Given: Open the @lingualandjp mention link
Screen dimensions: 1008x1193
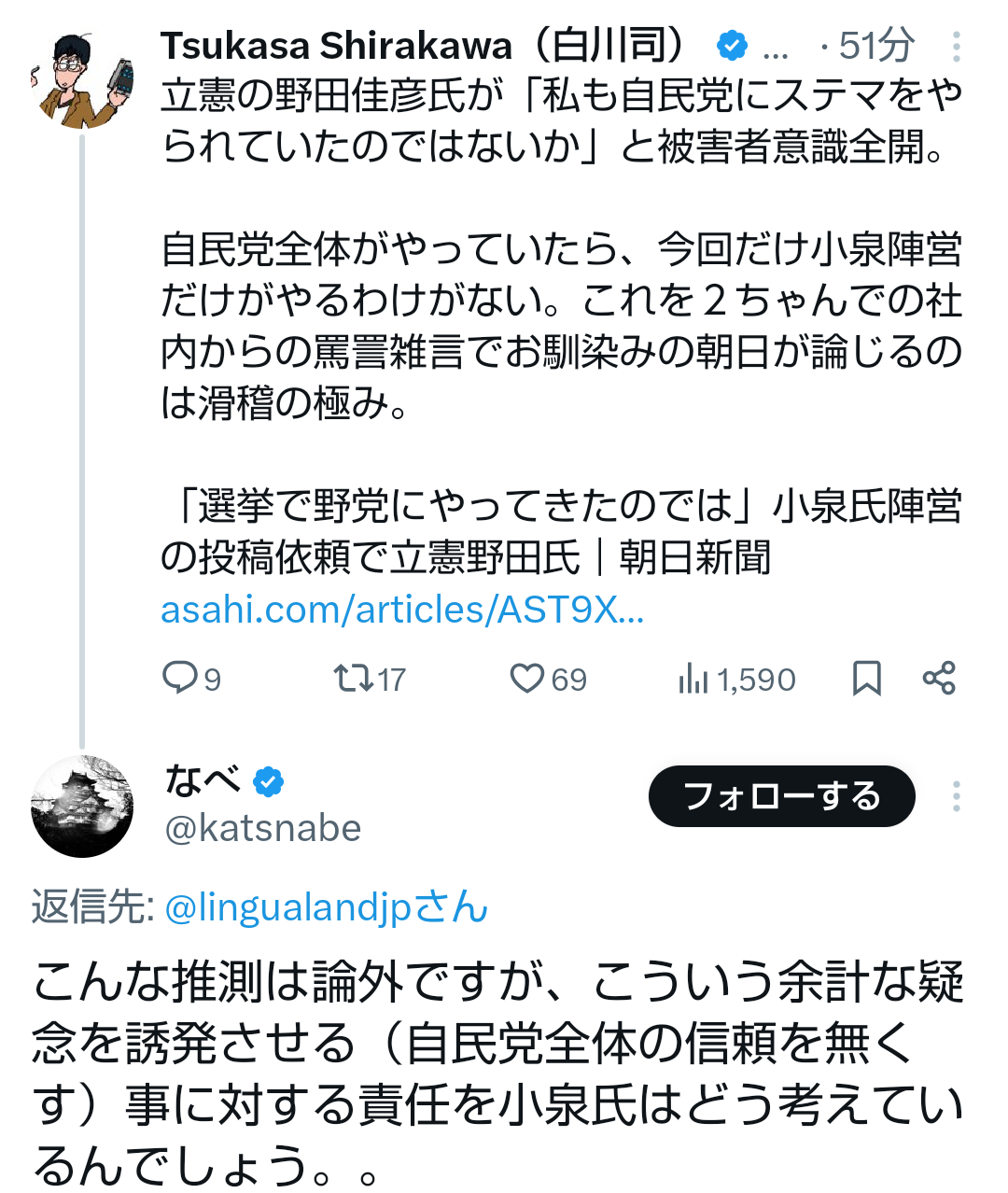Looking at the screenshot, I should point(326,907).
